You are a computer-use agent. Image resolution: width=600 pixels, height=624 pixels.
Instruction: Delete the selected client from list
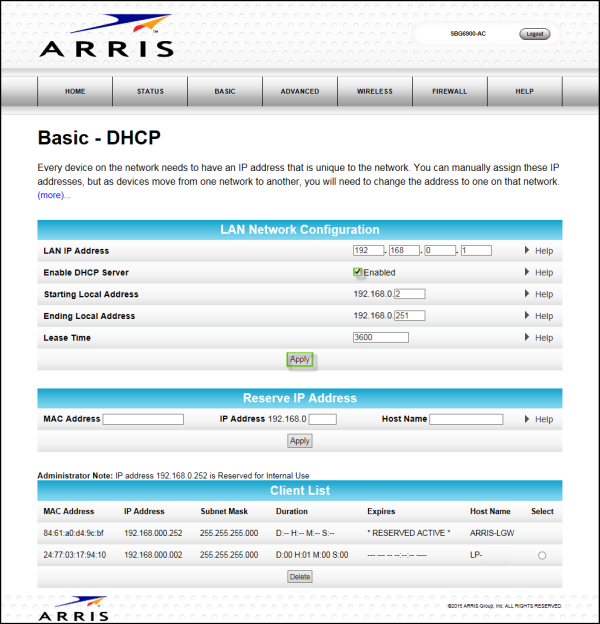(299, 577)
